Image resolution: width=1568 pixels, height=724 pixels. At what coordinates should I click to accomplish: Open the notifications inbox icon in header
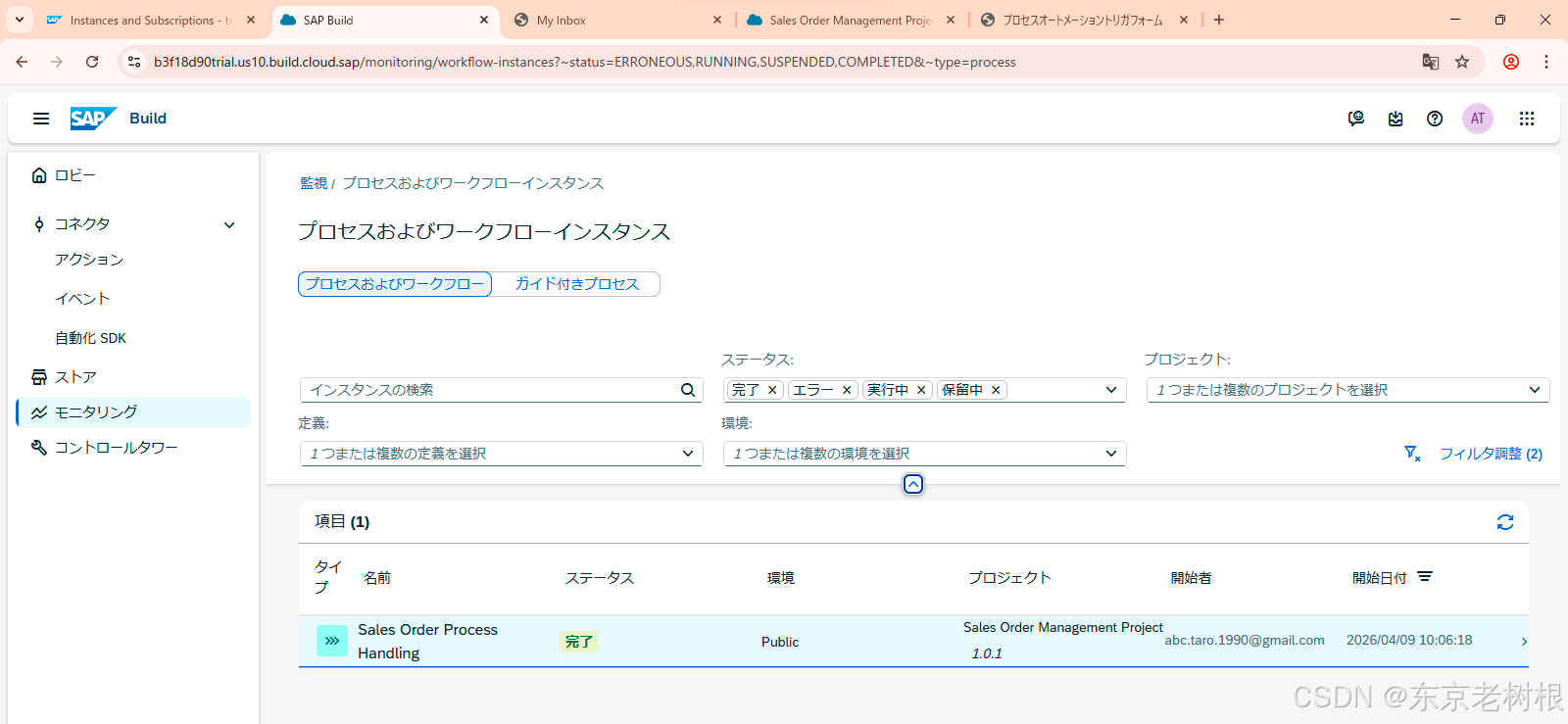point(1396,119)
